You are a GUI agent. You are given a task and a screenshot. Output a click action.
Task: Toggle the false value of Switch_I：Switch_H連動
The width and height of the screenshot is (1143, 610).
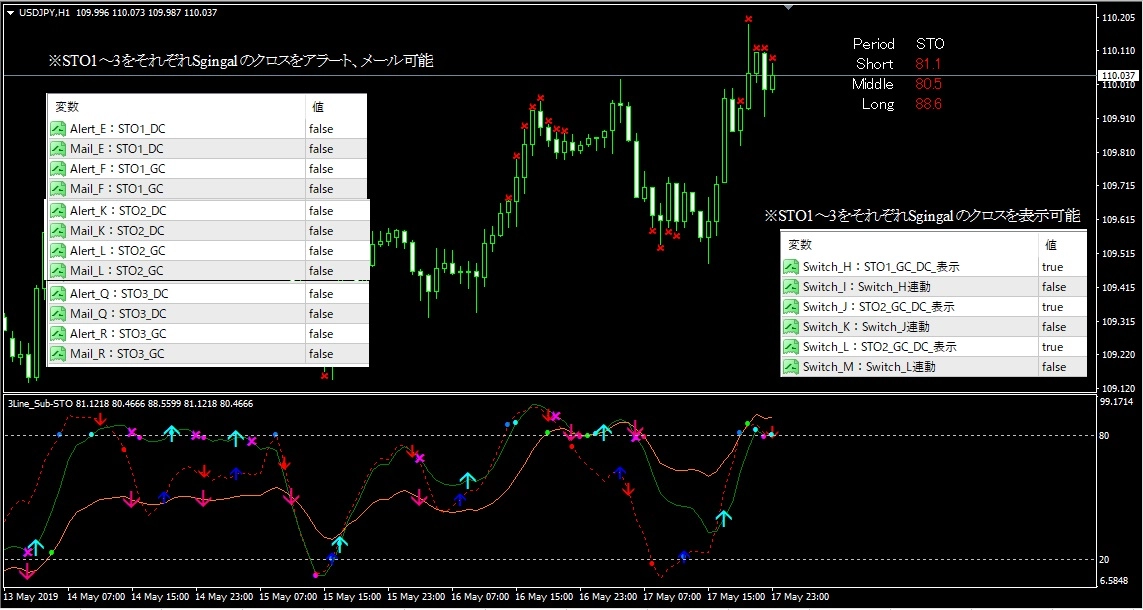(x=1054, y=287)
